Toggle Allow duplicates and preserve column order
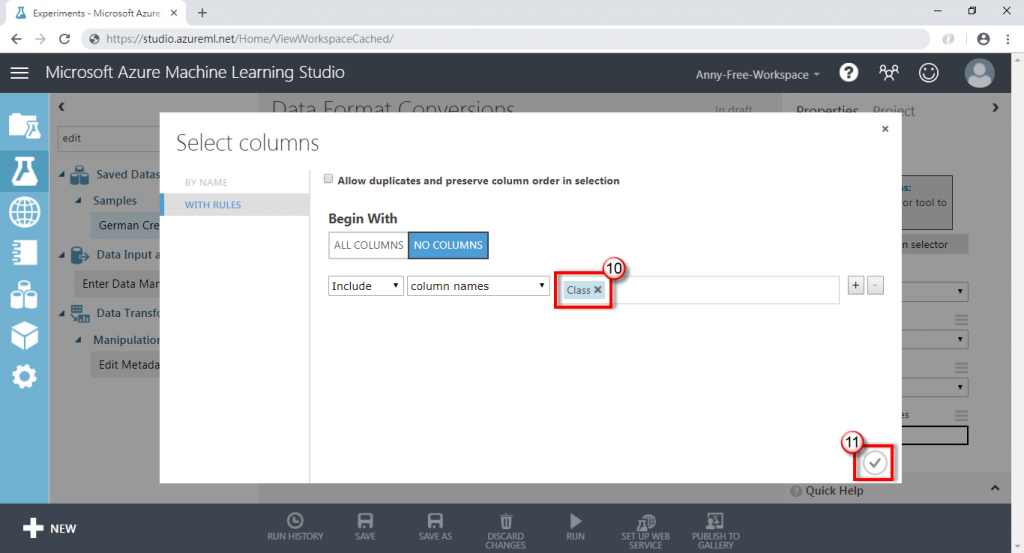 pos(328,179)
